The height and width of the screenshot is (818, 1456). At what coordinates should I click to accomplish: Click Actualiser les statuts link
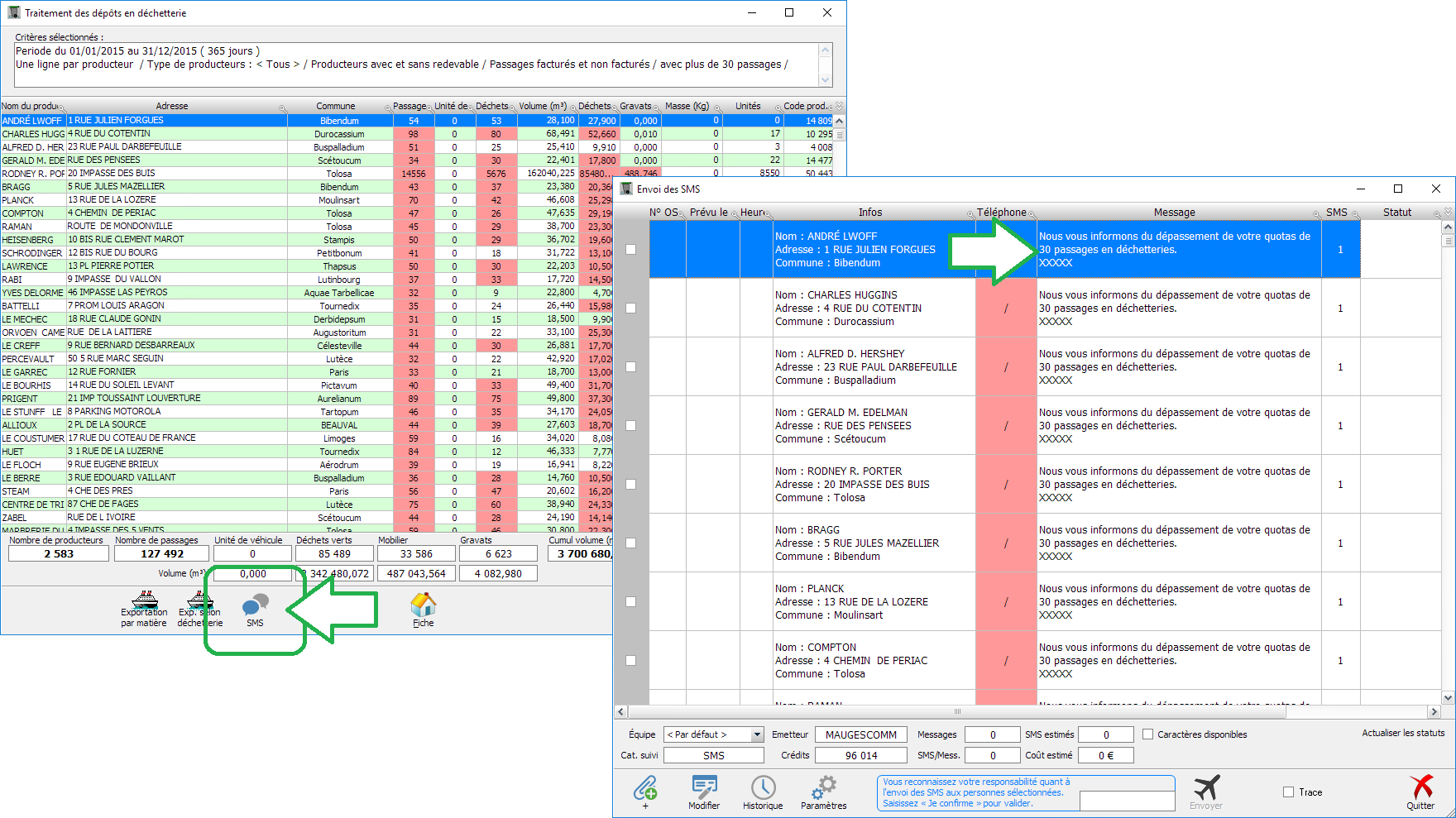[1403, 733]
